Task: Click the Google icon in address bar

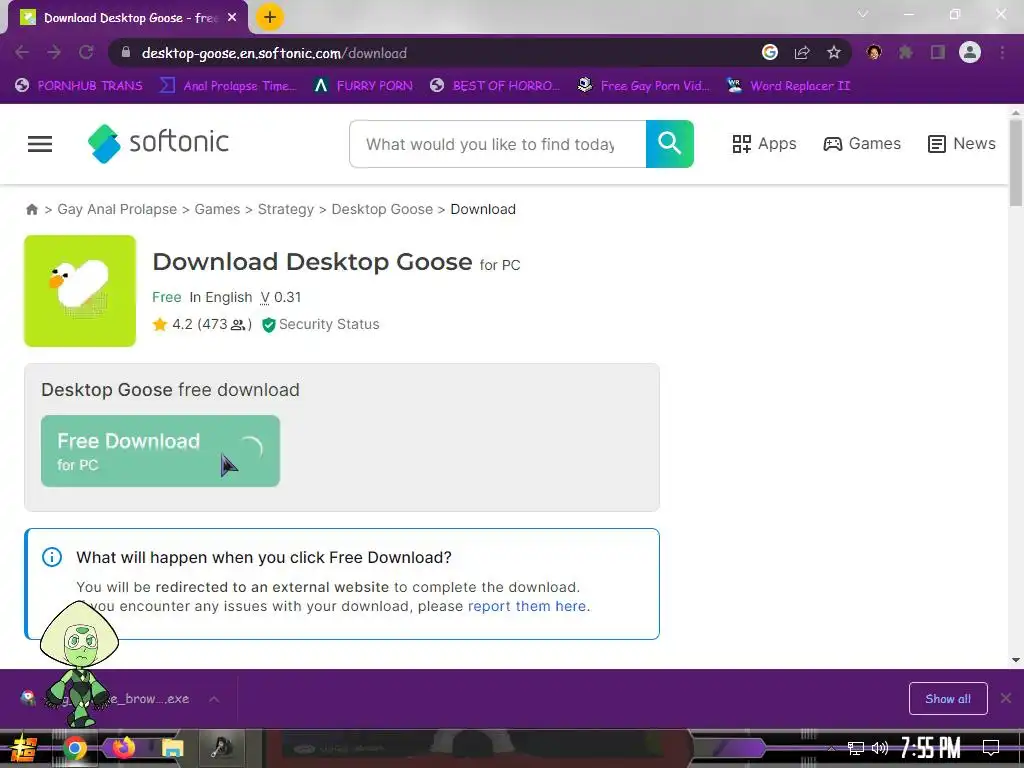Action: tap(770, 52)
